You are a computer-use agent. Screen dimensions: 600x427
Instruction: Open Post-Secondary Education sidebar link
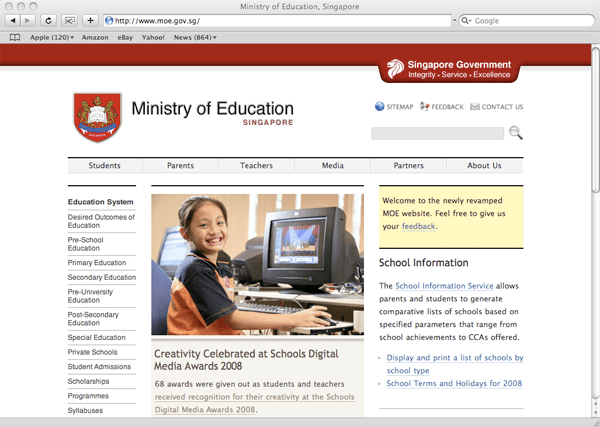(x=93, y=319)
